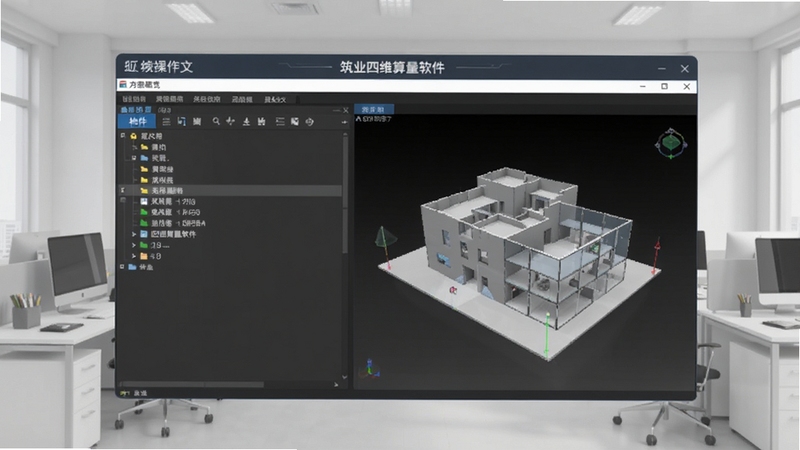Expand the arrow beside the green folder above the orange one
800x450 pixels.
134,245
